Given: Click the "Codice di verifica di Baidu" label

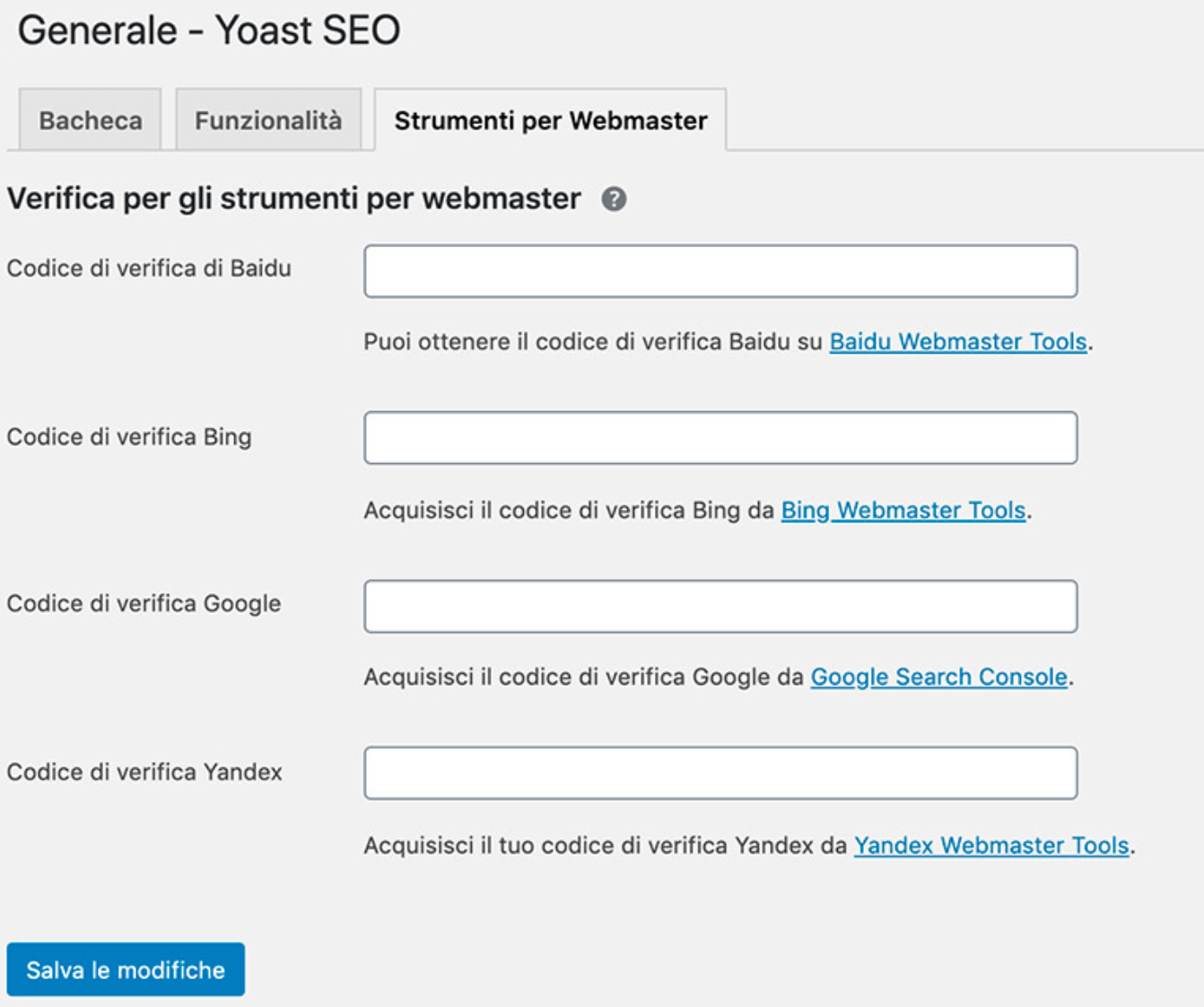Looking at the screenshot, I should [149, 268].
